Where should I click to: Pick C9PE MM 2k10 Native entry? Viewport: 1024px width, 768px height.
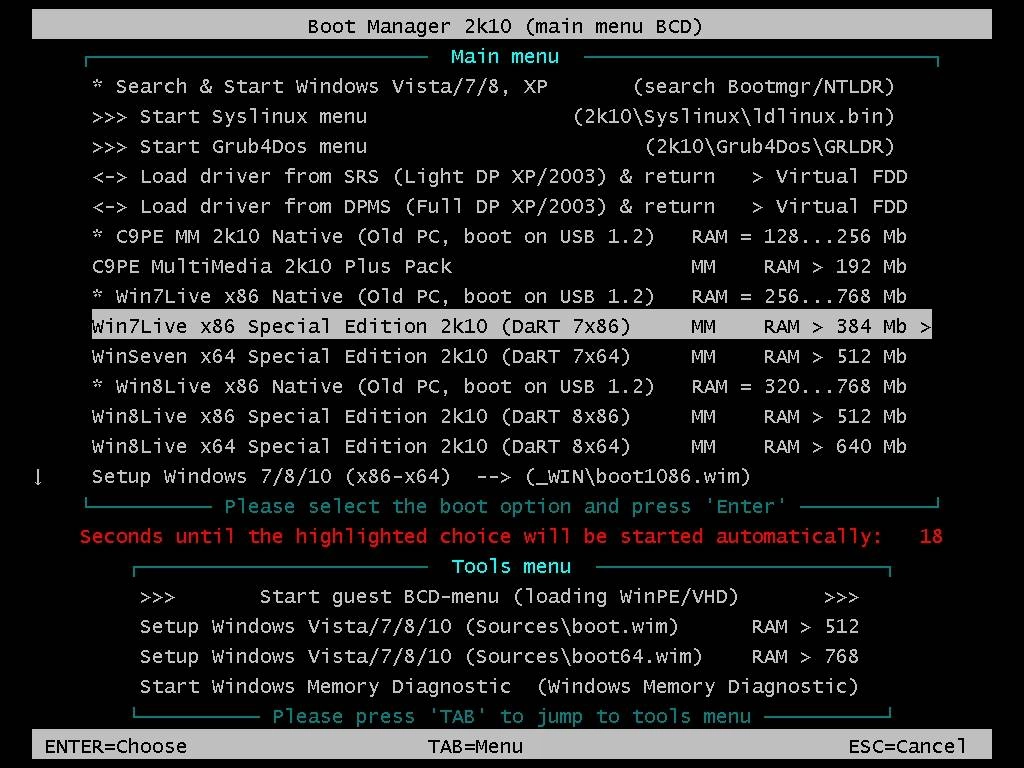tap(500, 236)
